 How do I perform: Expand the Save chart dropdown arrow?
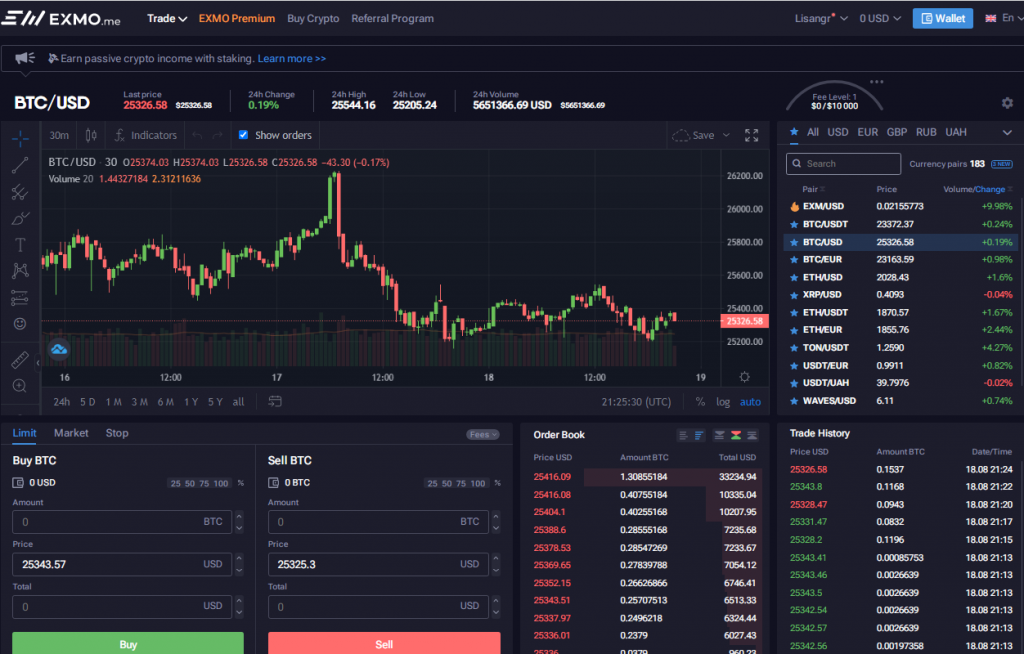pos(726,135)
